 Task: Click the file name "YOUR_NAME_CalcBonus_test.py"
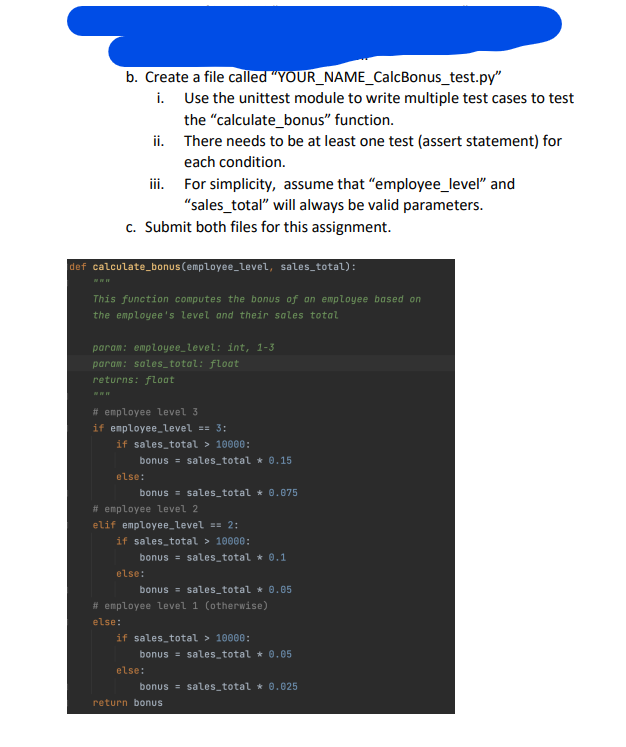coord(388,77)
